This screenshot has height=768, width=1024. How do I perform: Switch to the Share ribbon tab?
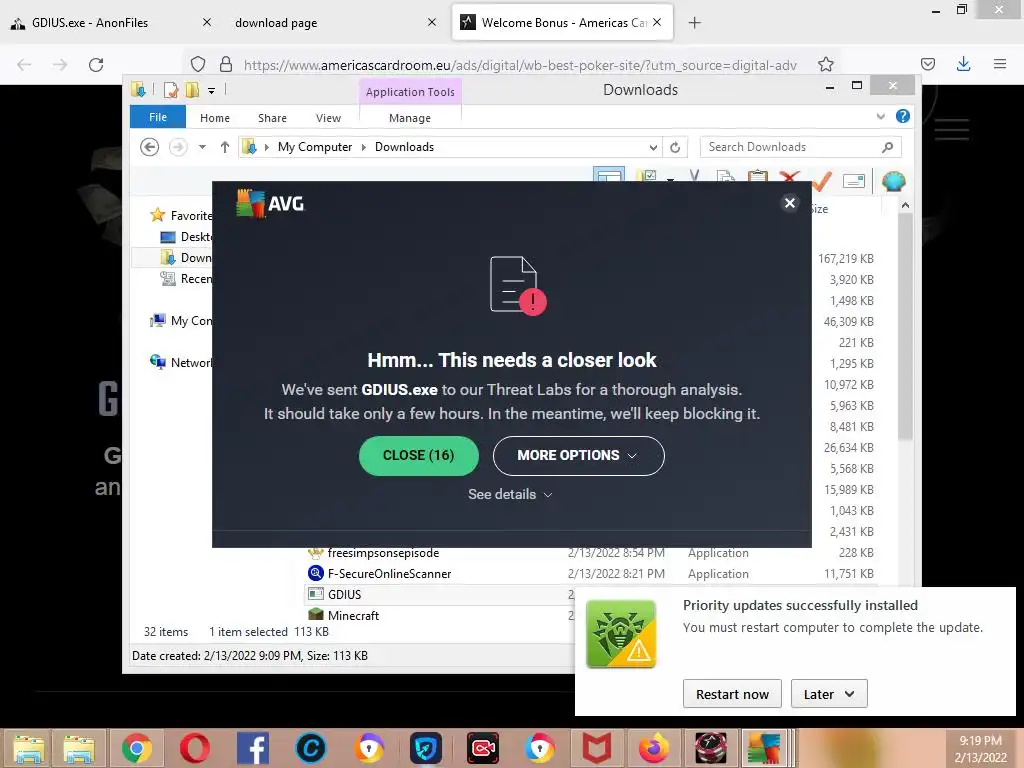[x=272, y=118]
